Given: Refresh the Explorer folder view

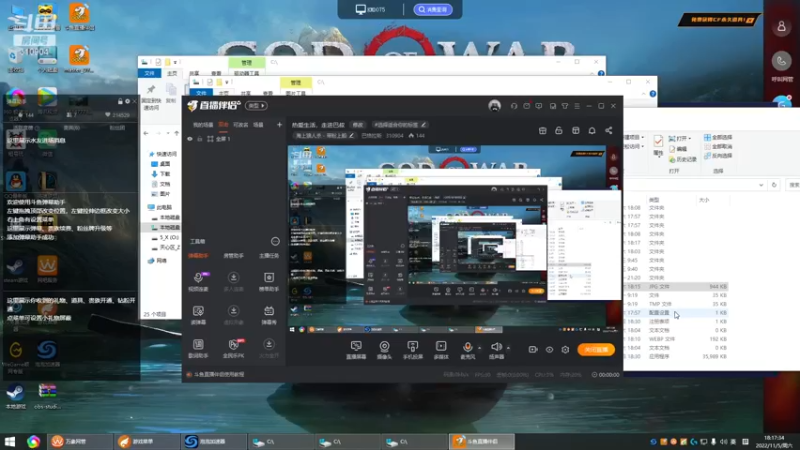Looking at the screenshot, I should click(x=774, y=185).
